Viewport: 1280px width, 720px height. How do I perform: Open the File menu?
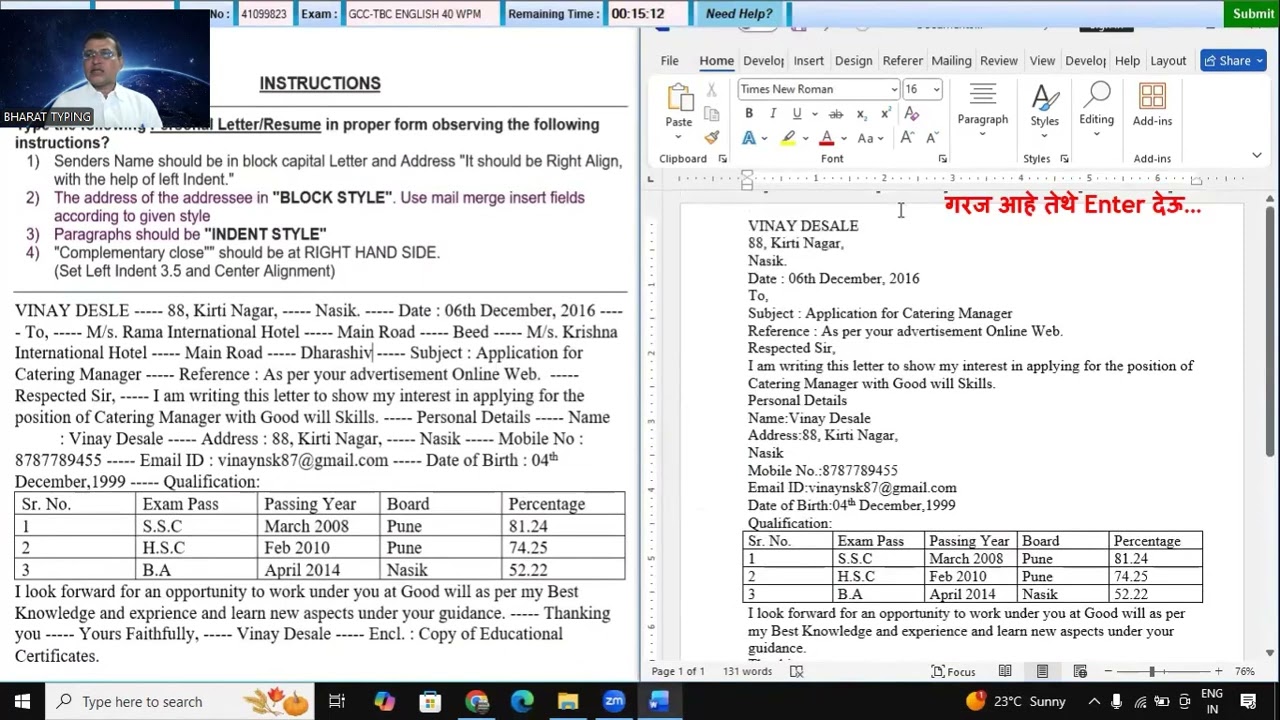click(x=669, y=61)
